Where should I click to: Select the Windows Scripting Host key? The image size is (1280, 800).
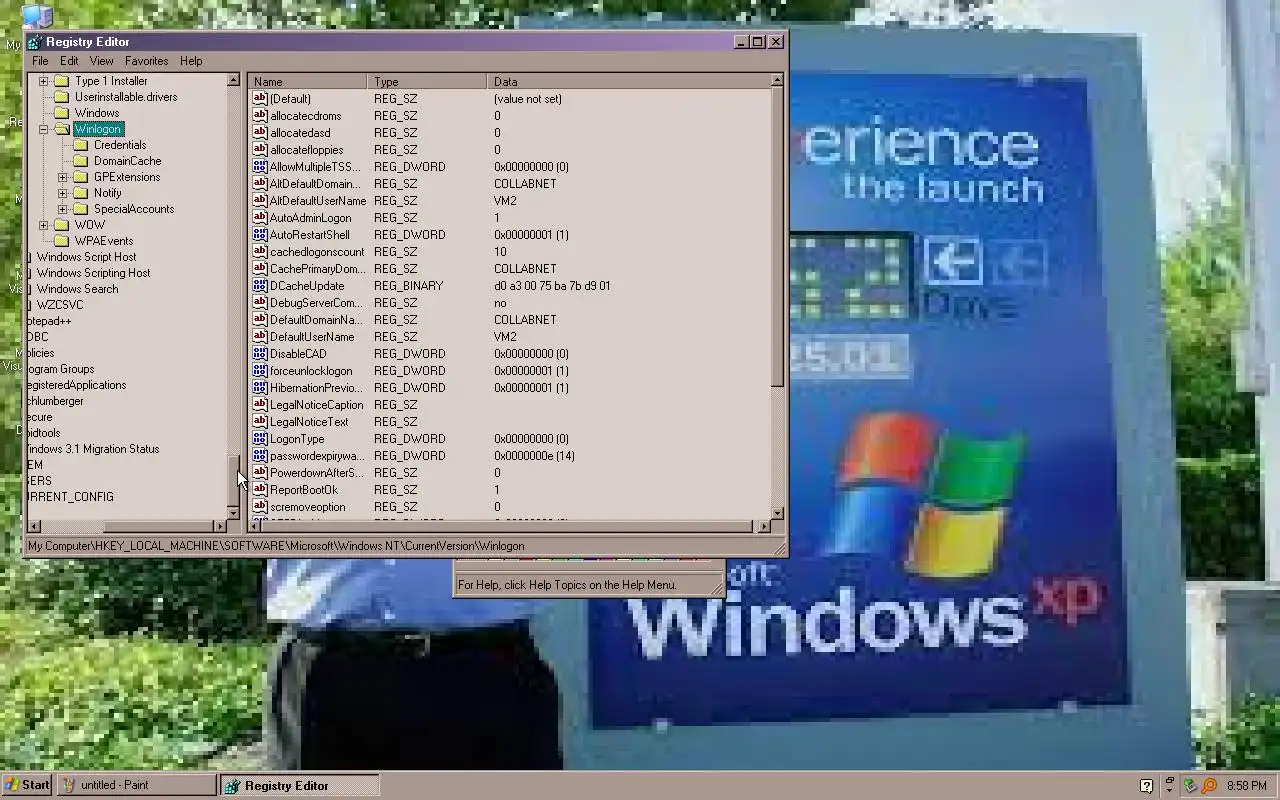pos(93,273)
